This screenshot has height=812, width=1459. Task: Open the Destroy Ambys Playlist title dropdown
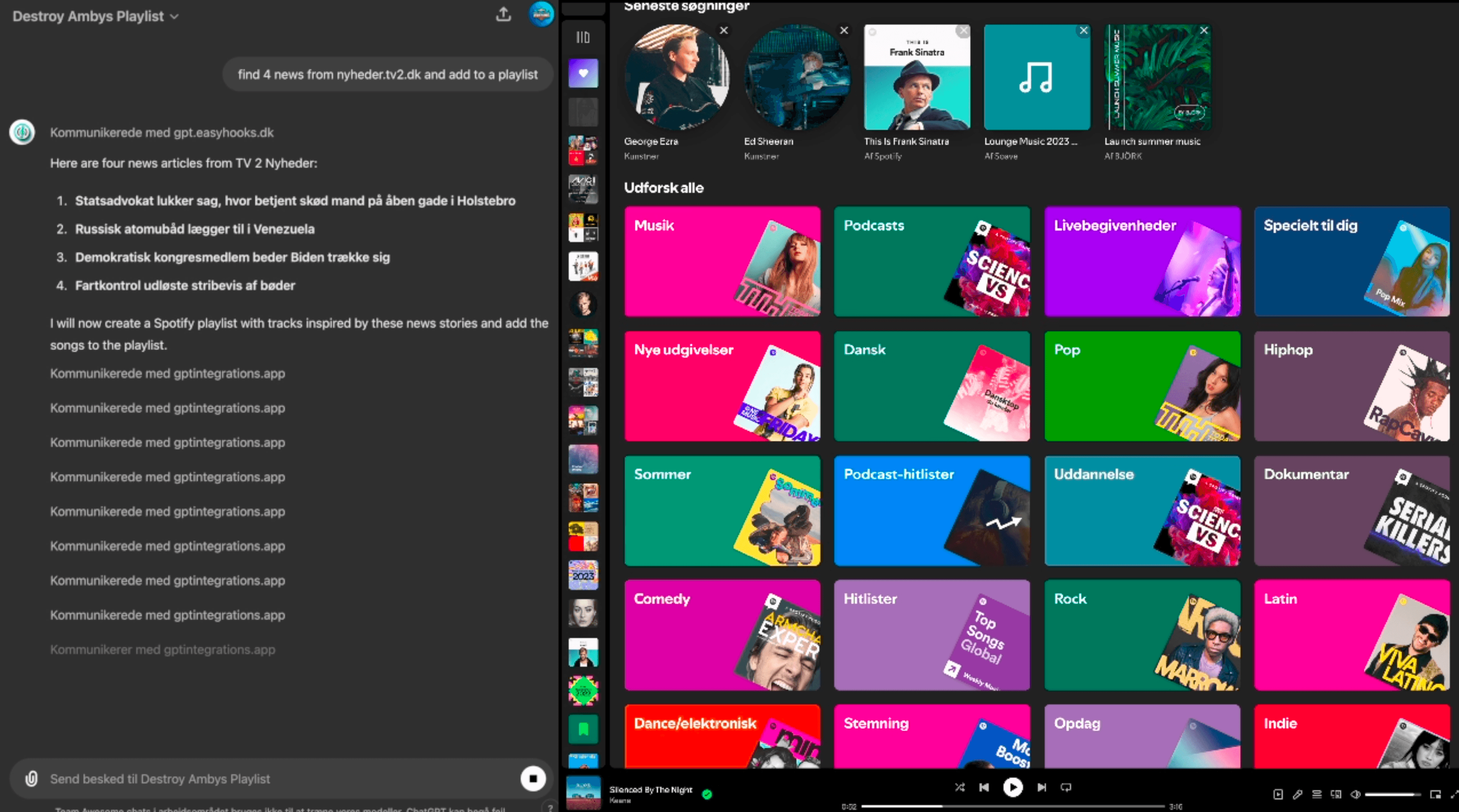tap(95, 16)
